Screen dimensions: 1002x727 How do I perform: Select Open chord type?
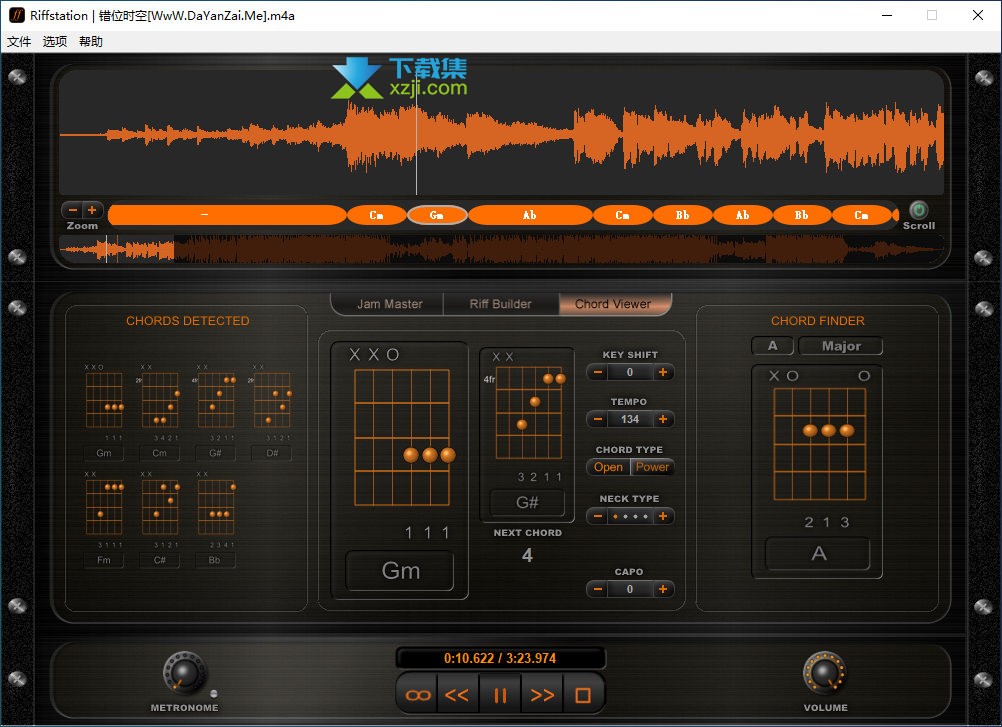pos(608,467)
